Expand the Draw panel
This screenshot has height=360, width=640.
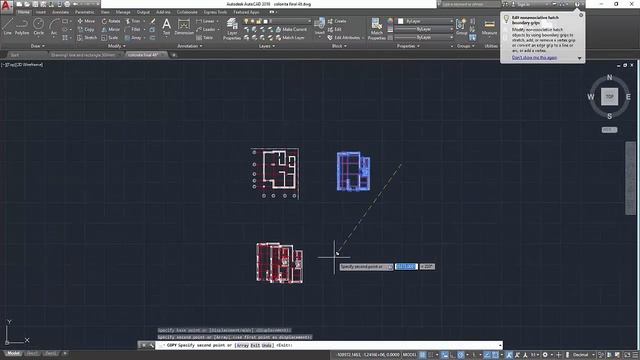[x=38, y=46]
